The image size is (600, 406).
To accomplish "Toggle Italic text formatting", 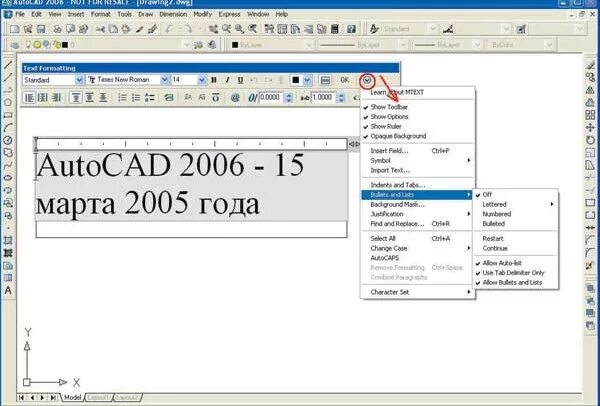I will pos(227,80).
